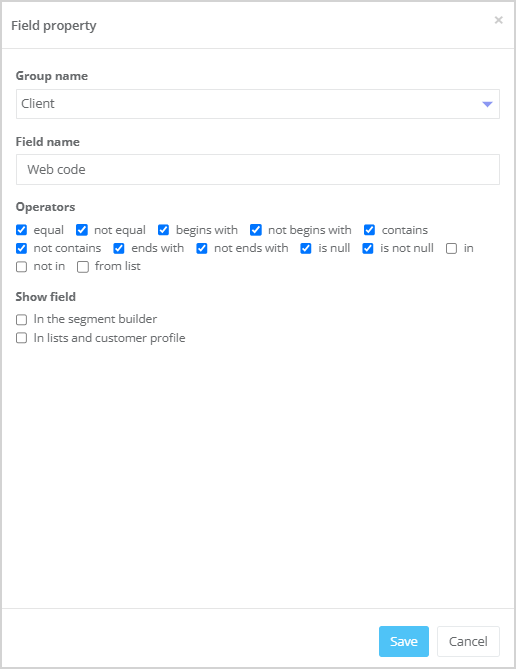The image size is (516, 669).
Task: Enable the in operator checkbox
Action: (451, 248)
